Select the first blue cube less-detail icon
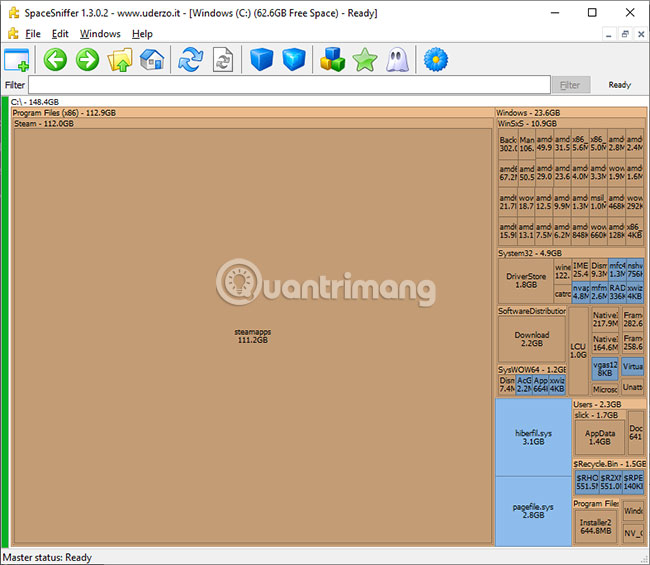650x565 pixels. (x=262, y=60)
